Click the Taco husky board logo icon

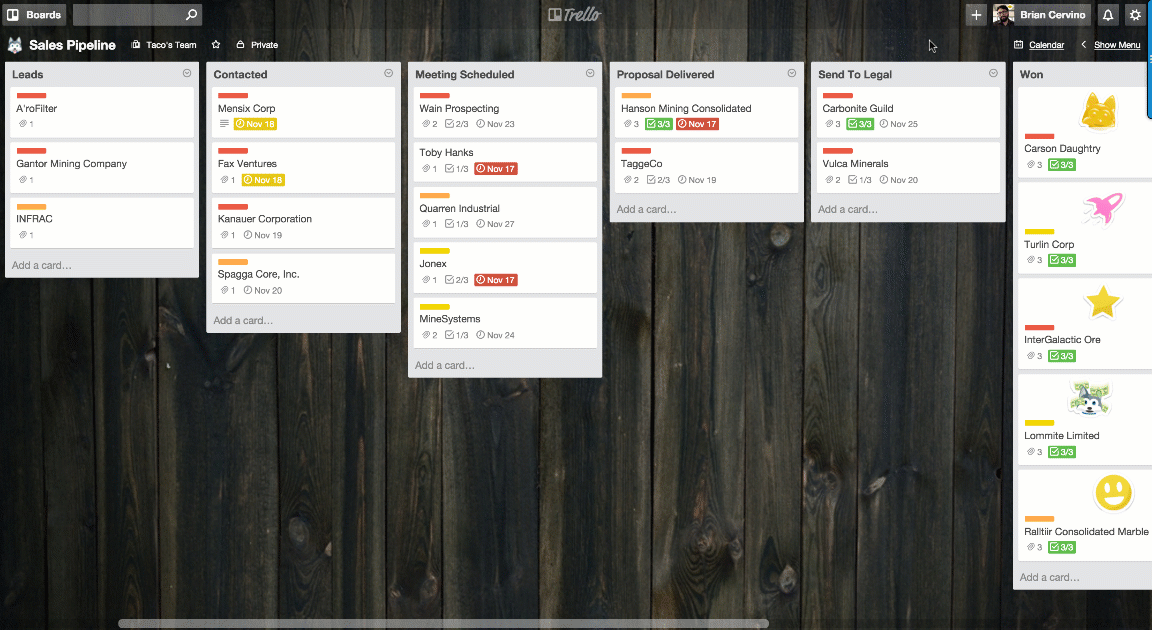tap(15, 45)
